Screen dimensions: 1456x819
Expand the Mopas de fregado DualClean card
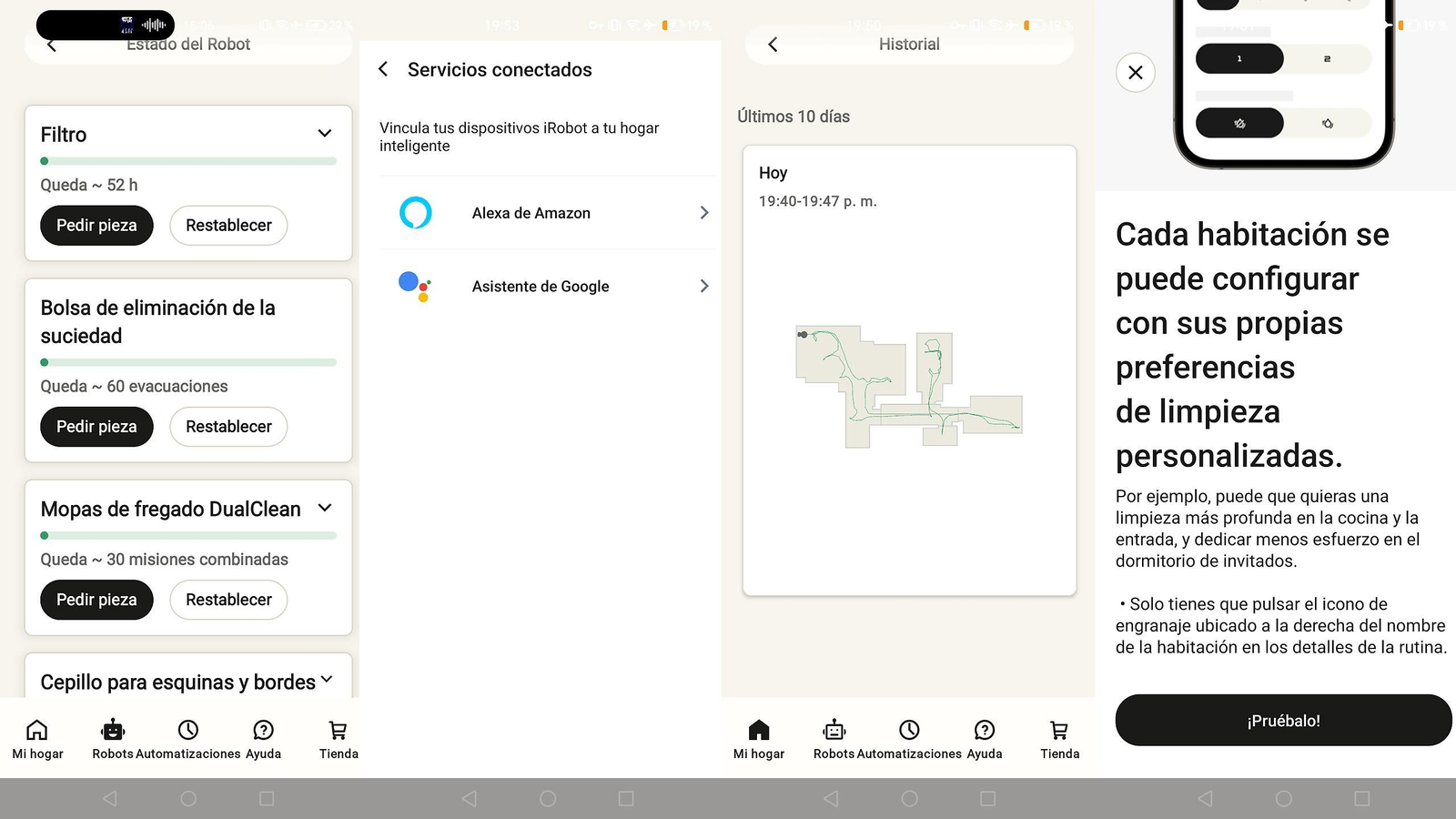click(x=325, y=508)
